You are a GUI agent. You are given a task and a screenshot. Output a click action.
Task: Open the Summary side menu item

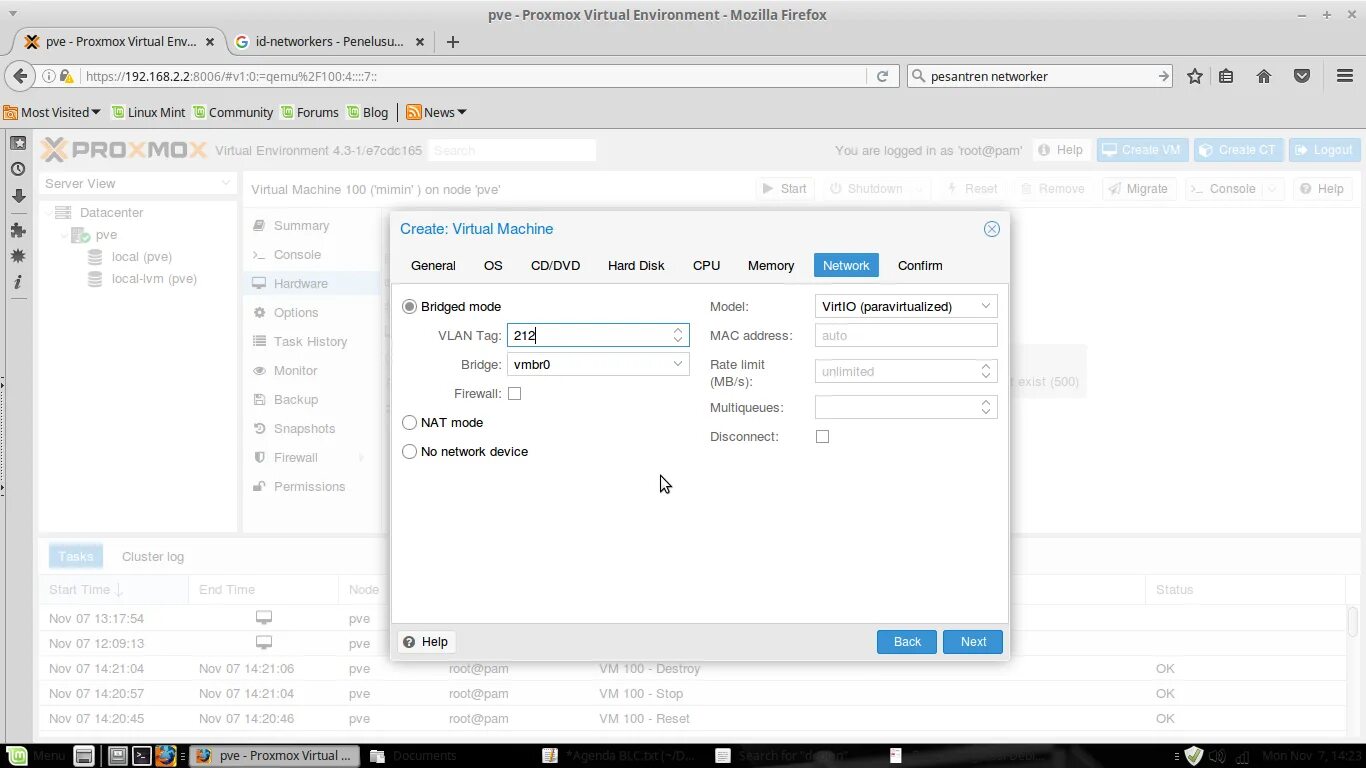coord(301,226)
